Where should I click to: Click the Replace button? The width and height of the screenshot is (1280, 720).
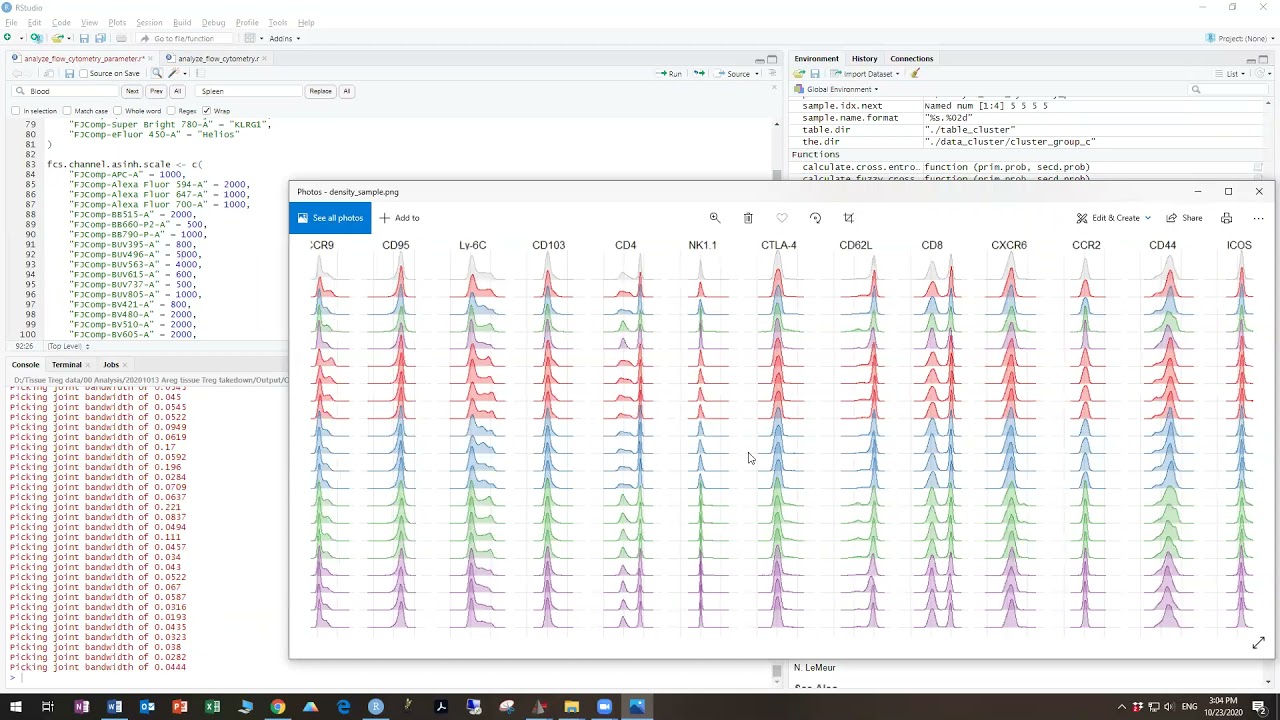[320, 91]
